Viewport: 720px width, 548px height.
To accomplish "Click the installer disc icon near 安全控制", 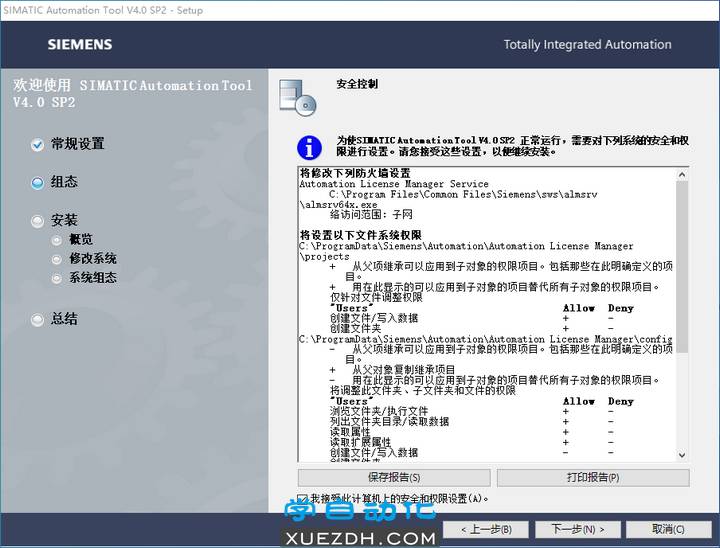I will [298, 97].
